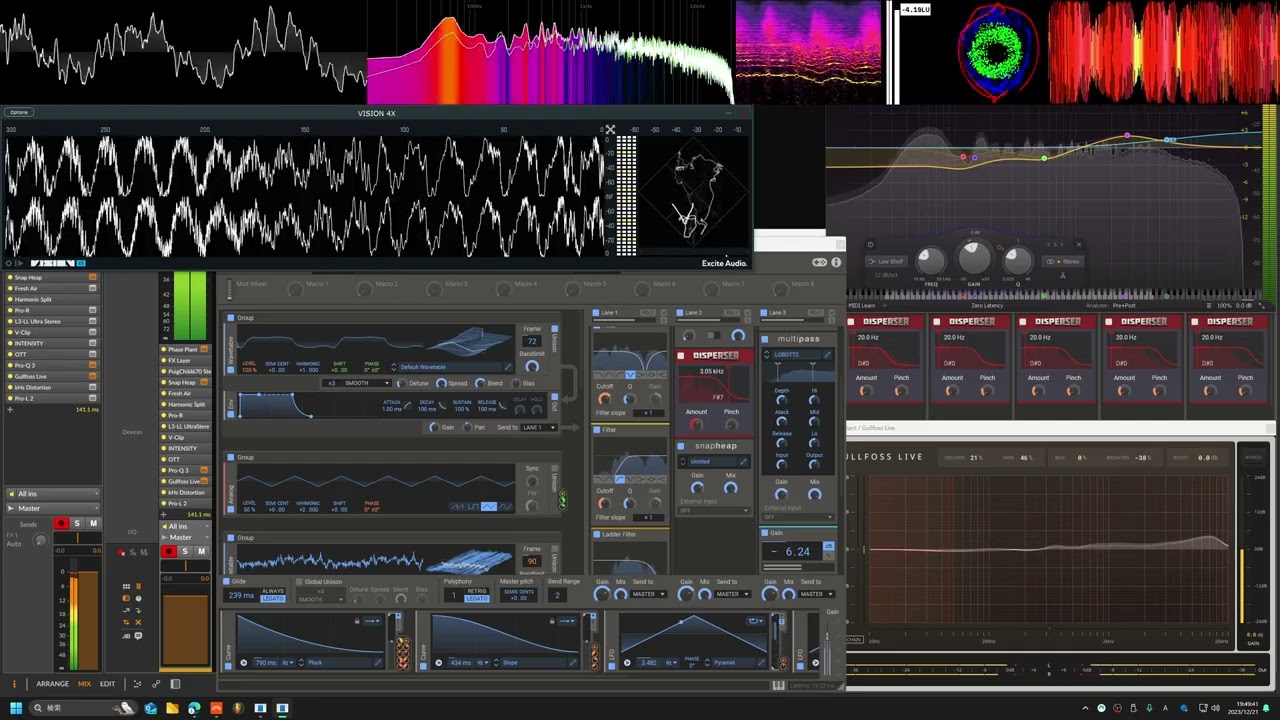Screen dimensions: 1280x720
Task: Toggle Disperser enable in Lane 2
Action: [x=681, y=356]
